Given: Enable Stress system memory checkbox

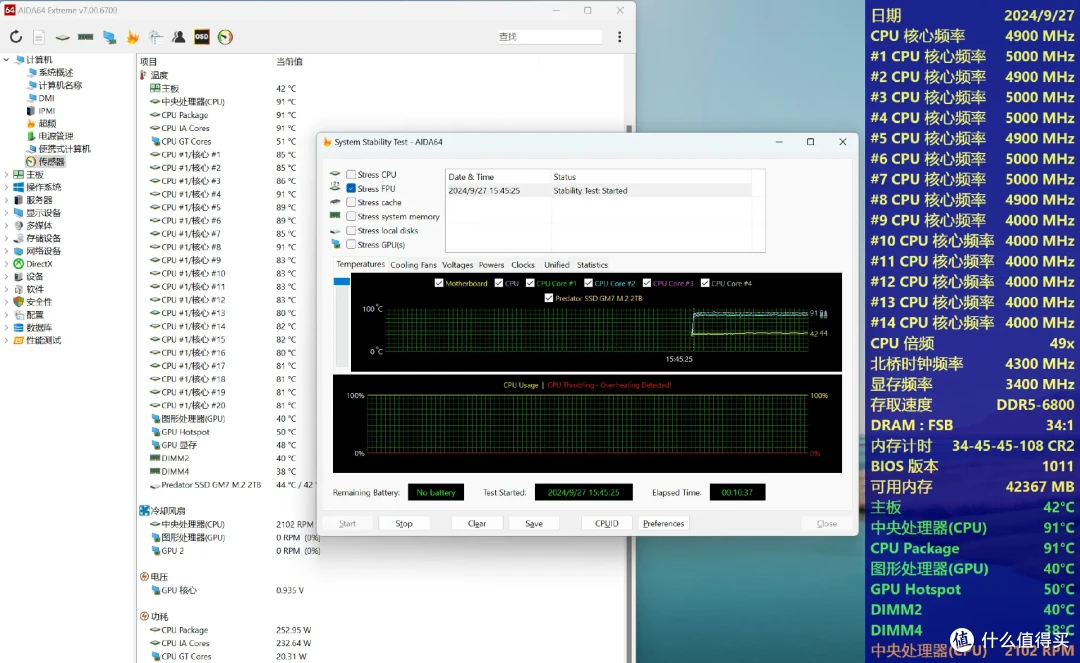Looking at the screenshot, I should 351,216.
